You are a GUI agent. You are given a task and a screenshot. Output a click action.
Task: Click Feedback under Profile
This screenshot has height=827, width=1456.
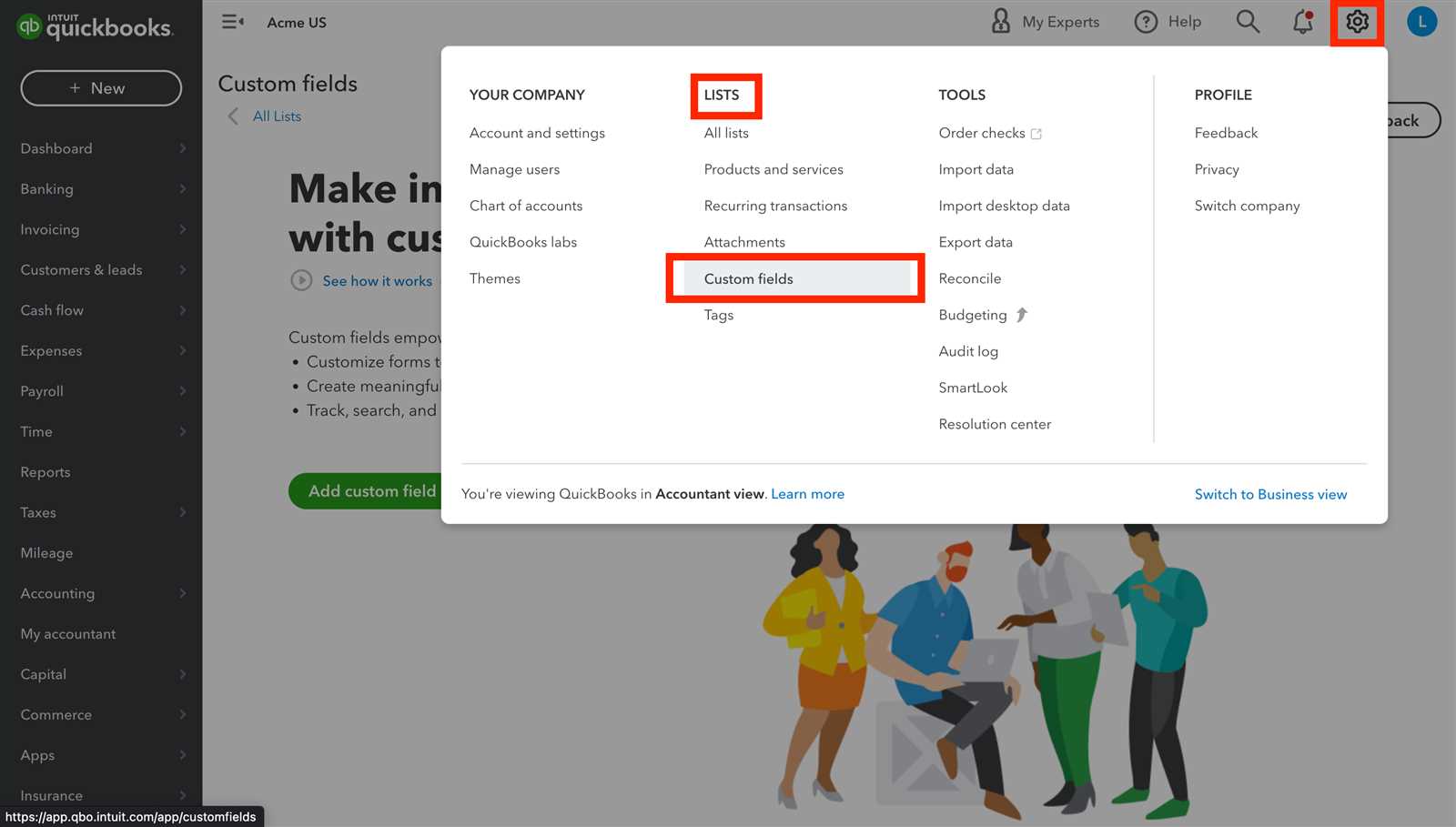point(1226,133)
